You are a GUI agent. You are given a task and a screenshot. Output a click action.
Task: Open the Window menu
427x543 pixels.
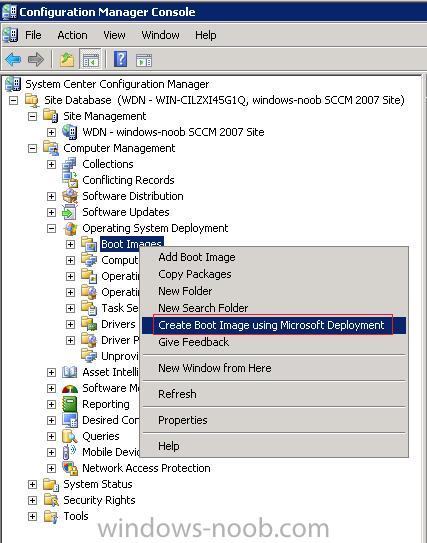(x=160, y=35)
